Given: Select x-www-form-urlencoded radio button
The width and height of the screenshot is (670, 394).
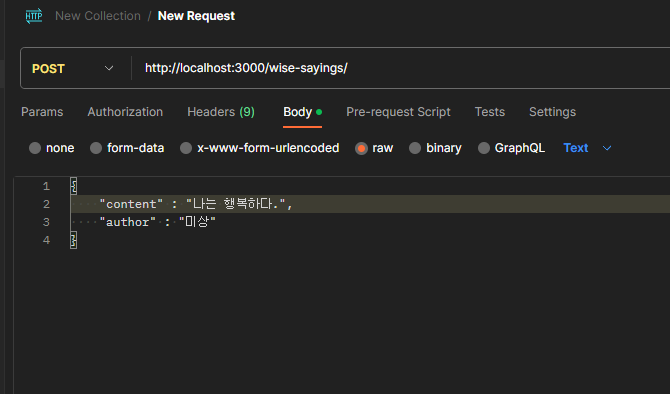Looking at the screenshot, I should pos(186,148).
